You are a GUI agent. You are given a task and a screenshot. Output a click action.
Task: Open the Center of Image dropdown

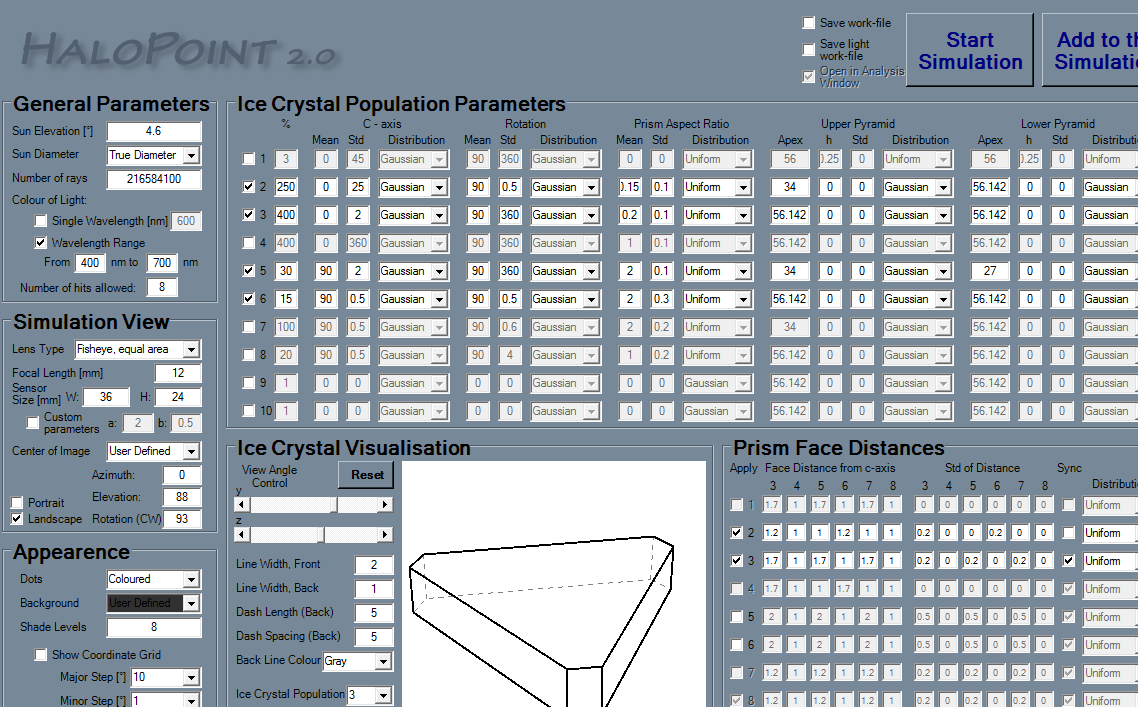tap(191, 451)
